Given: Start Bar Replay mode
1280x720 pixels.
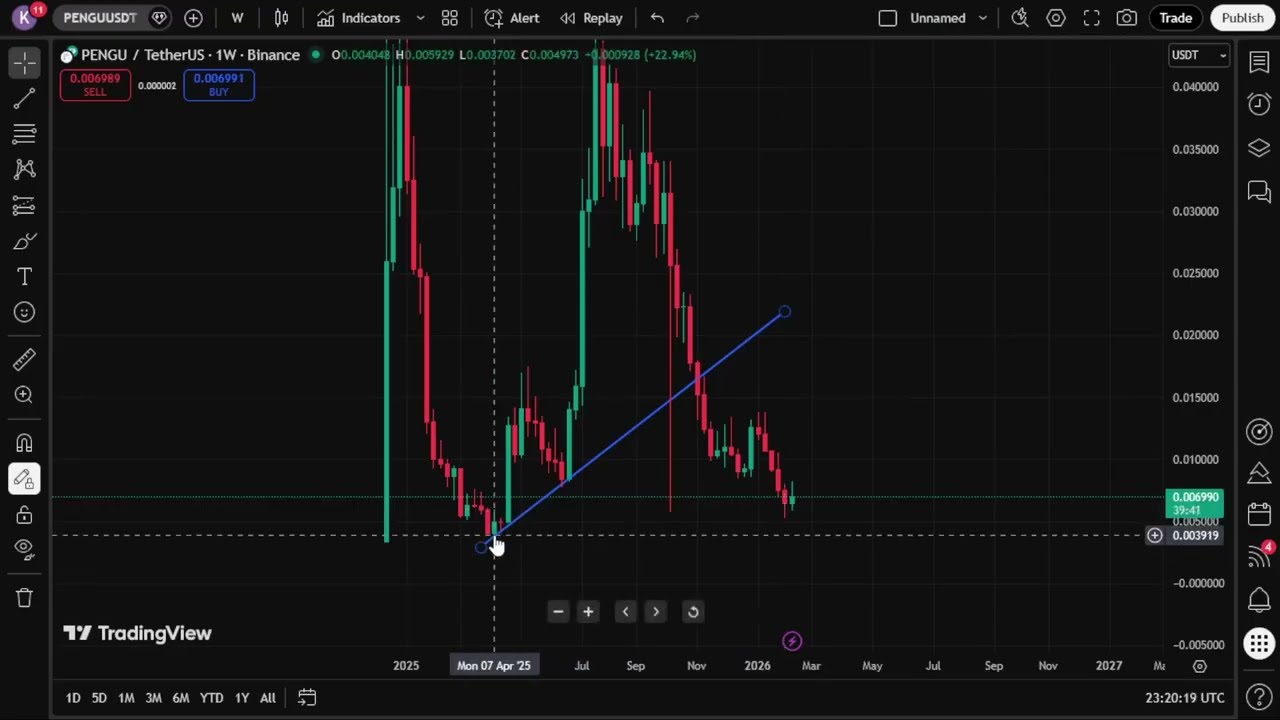Looking at the screenshot, I should click(x=591, y=18).
